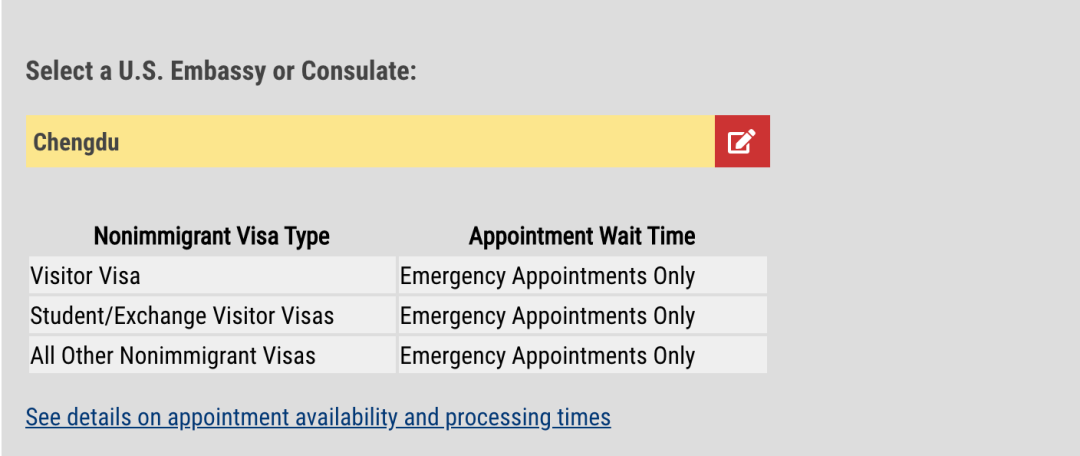Click the Visitor Visa type cell
The width and height of the screenshot is (1080, 456).
86,276
